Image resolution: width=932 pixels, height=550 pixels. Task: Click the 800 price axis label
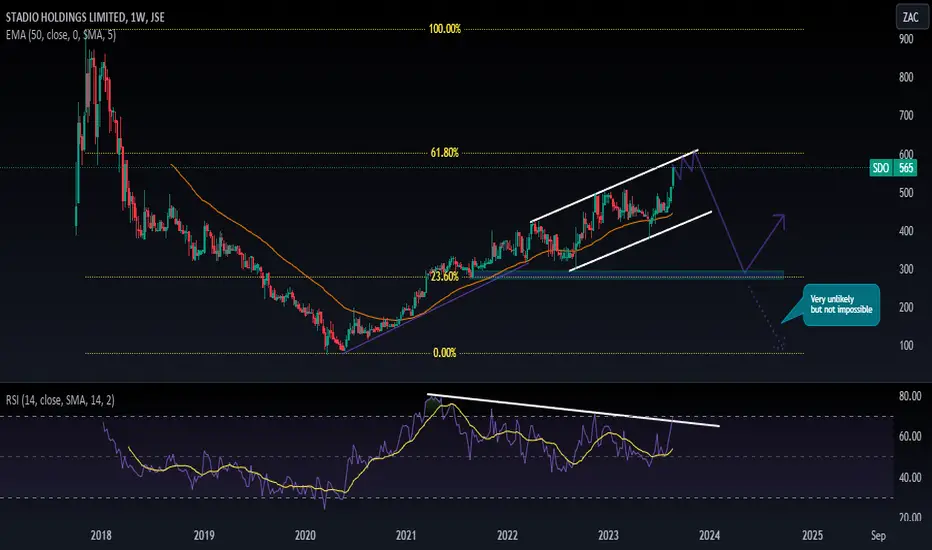point(906,77)
